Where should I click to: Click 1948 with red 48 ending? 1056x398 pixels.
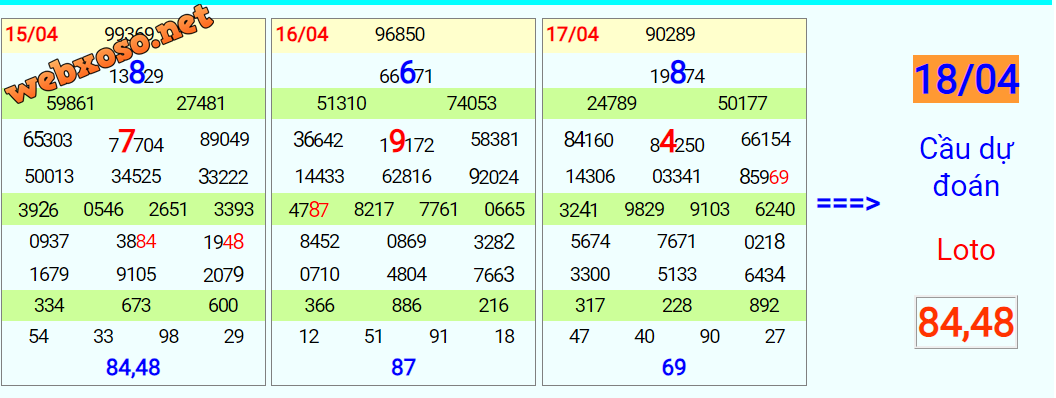pyautogui.click(x=224, y=242)
